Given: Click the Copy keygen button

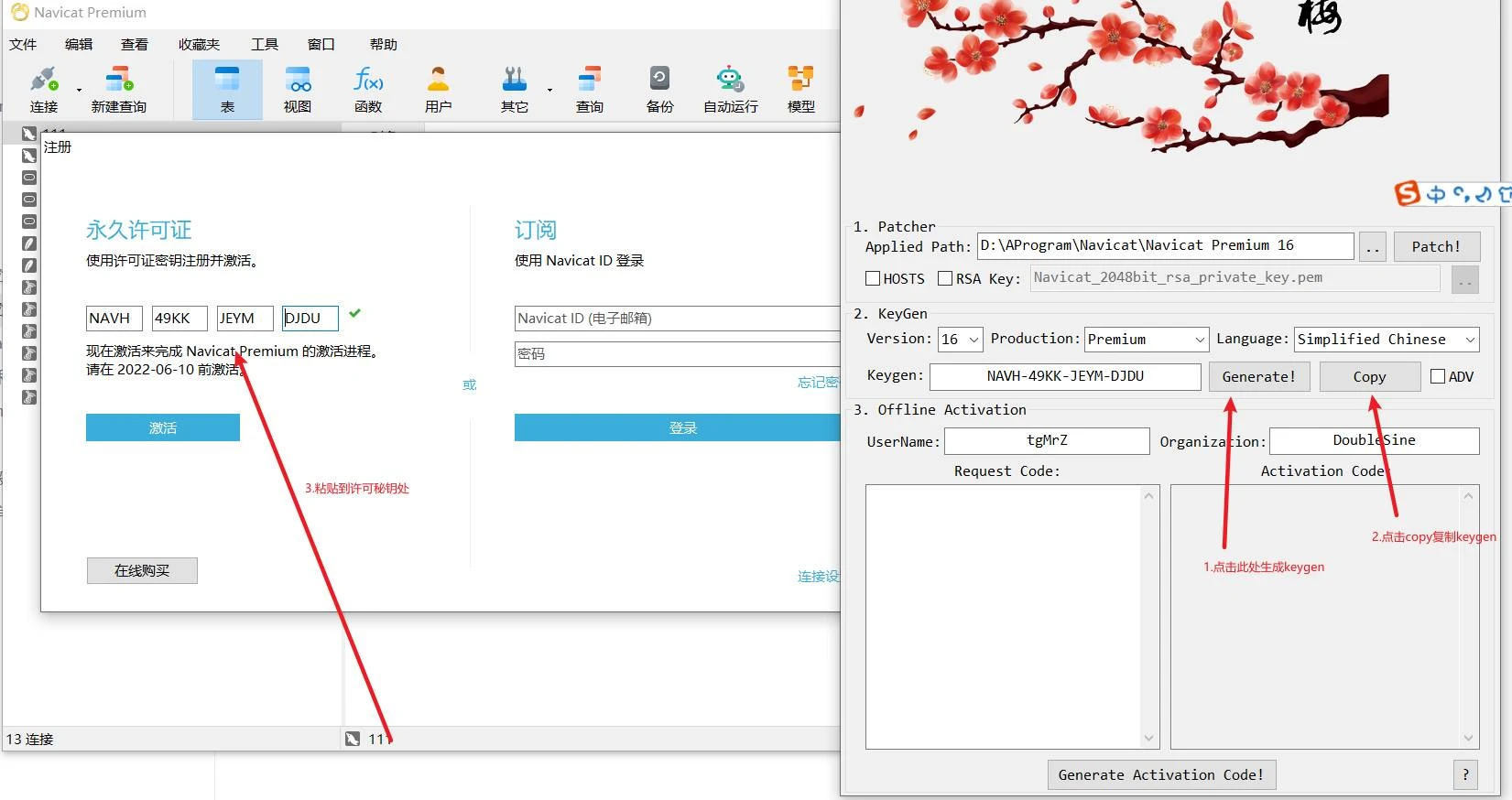Looking at the screenshot, I should [x=1370, y=376].
